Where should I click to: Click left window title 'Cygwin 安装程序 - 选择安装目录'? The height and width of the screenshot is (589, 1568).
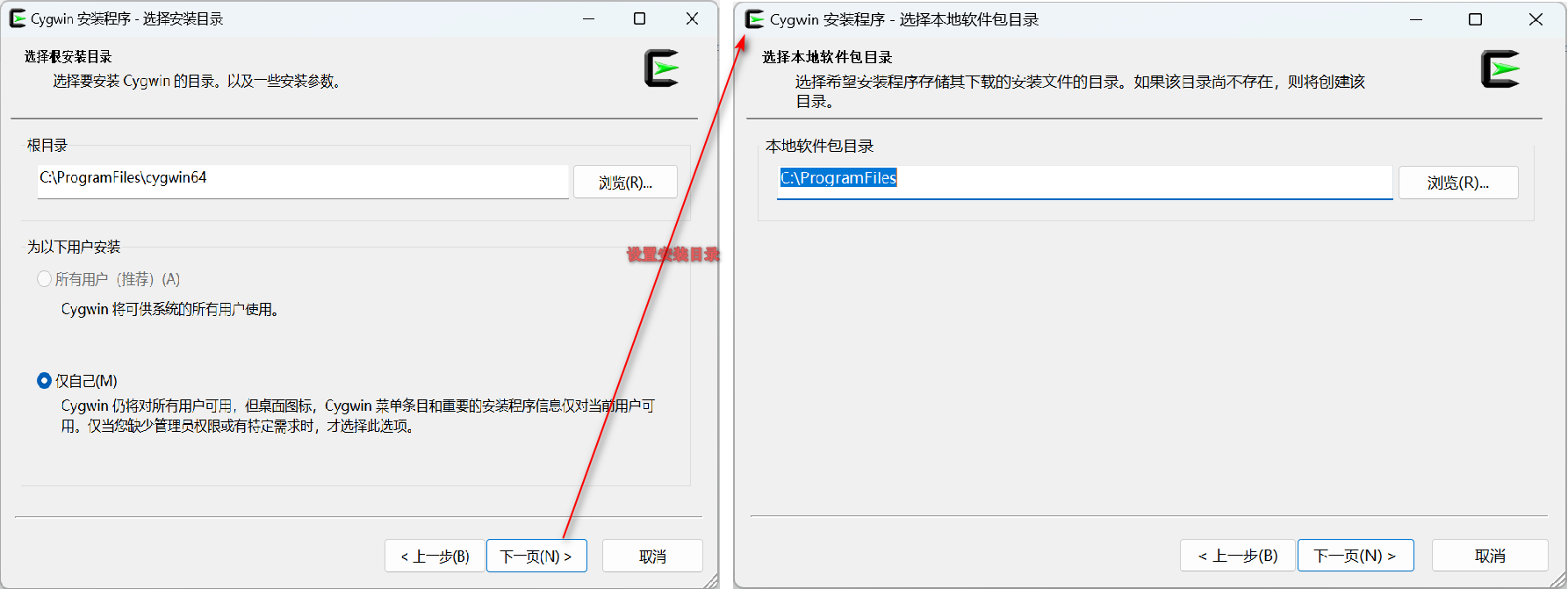[x=127, y=18]
